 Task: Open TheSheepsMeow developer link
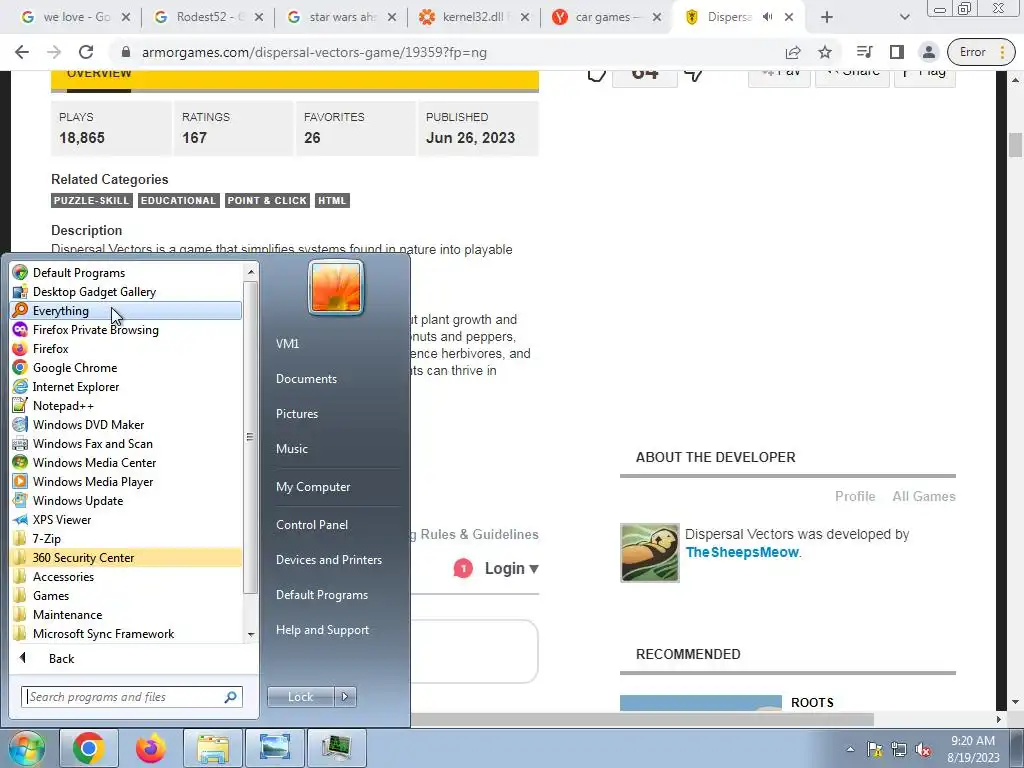click(742, 552)
